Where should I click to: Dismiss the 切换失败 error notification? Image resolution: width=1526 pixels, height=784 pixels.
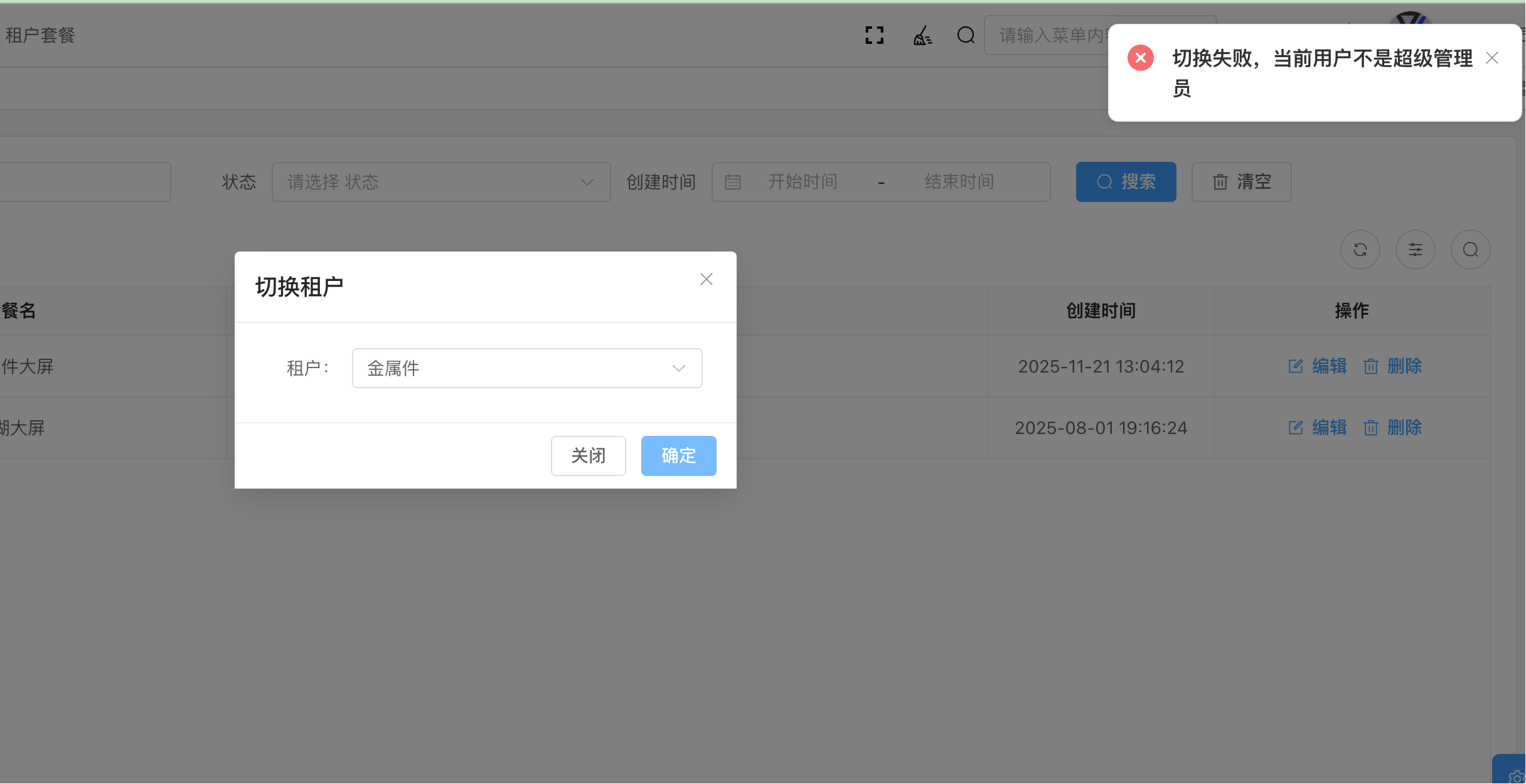[1492, 58]
